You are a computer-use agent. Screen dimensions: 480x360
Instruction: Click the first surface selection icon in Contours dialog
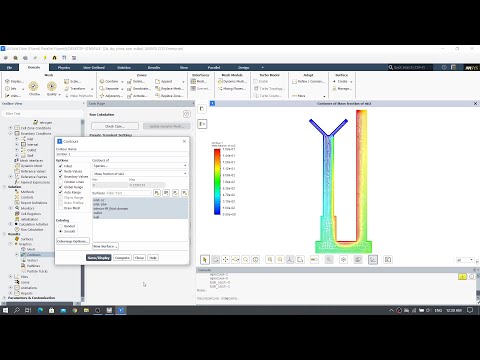click(157, 193)
